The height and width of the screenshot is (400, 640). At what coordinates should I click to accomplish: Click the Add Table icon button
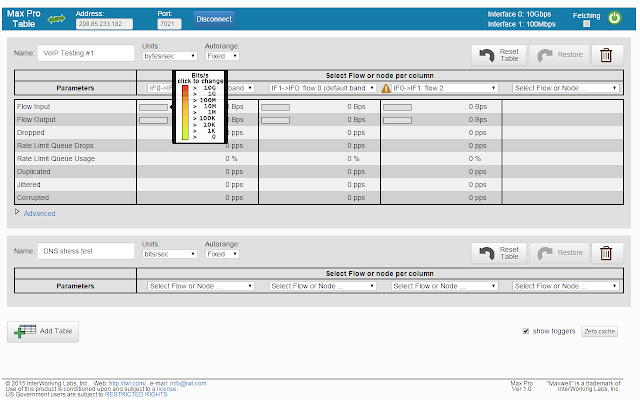43,331
